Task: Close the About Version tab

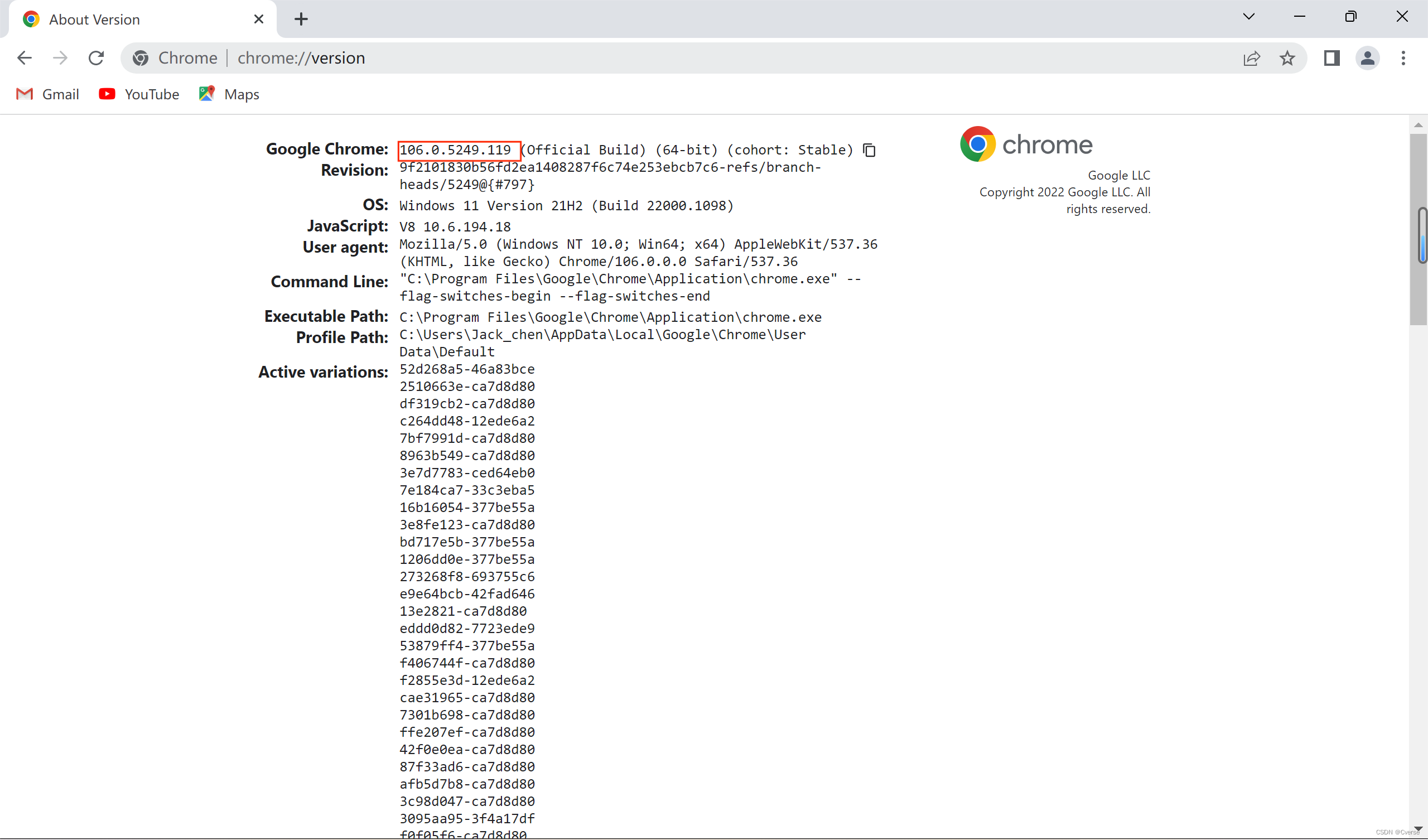Action: coord(259,20)
